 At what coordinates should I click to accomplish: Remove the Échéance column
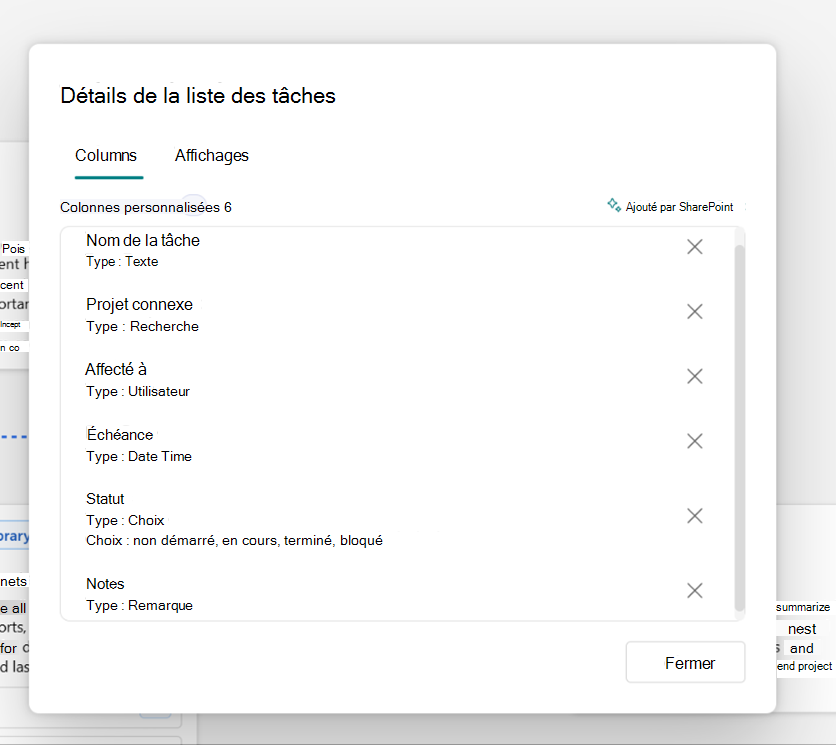click(x=694, y=441)
